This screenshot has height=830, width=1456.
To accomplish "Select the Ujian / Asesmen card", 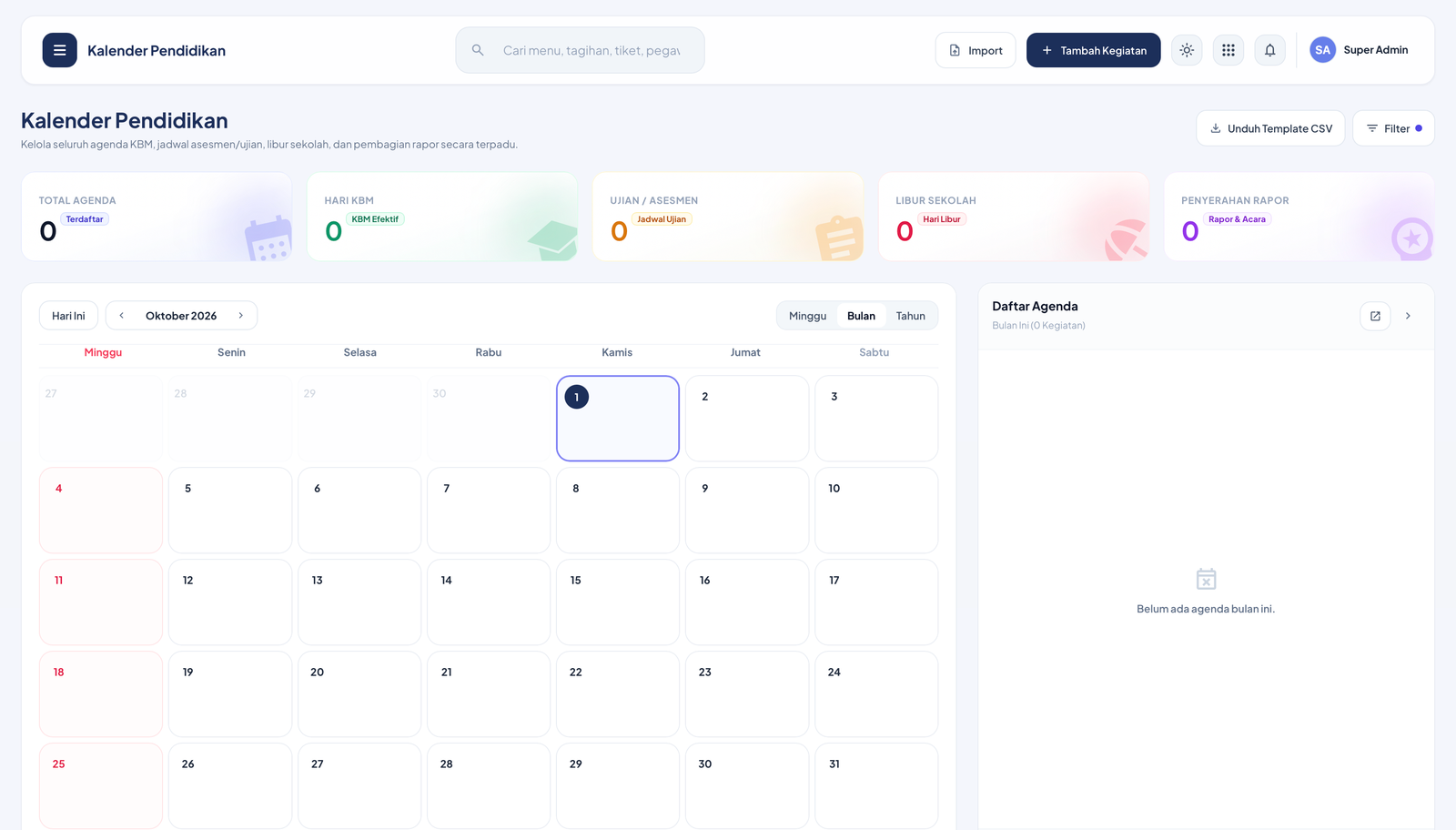I will [728, 217].
